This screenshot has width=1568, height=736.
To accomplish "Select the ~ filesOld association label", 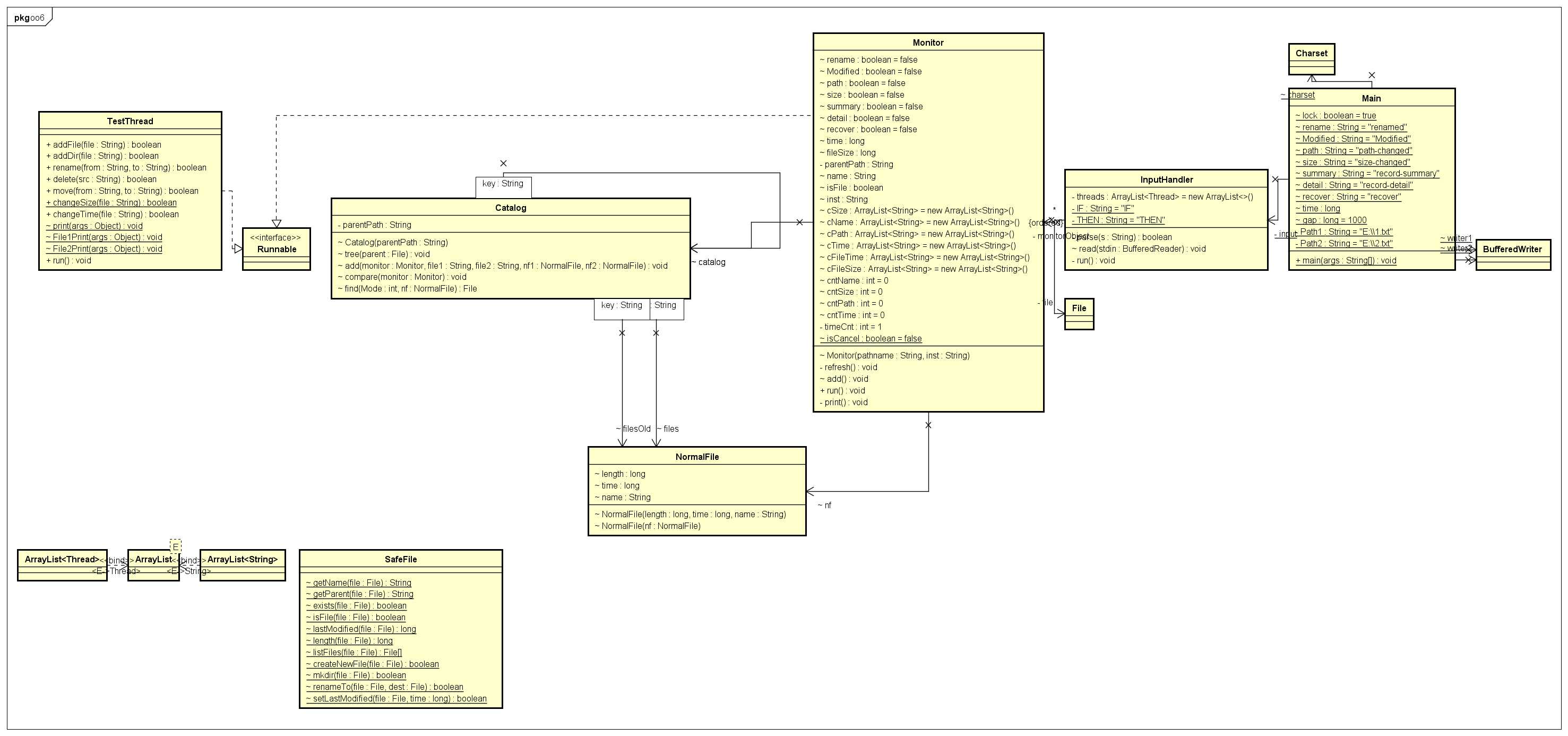I will tap(633, 429).
